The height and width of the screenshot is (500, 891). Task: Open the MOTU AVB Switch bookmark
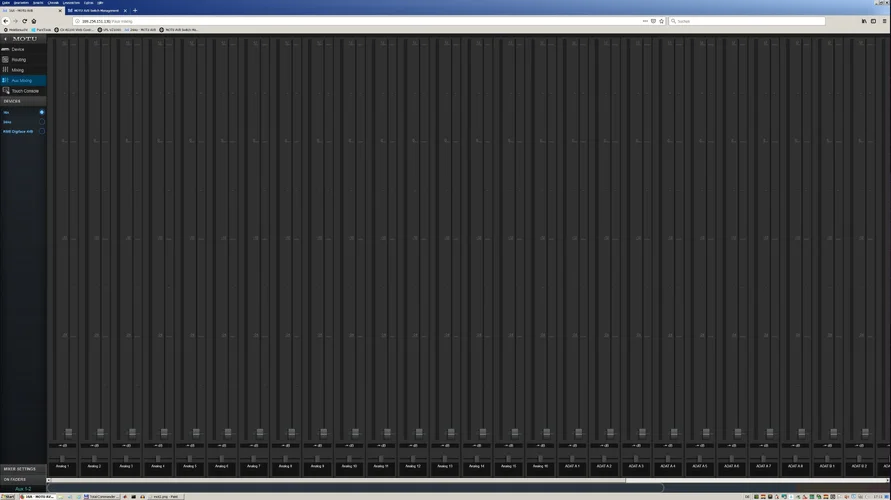(178, 30)
